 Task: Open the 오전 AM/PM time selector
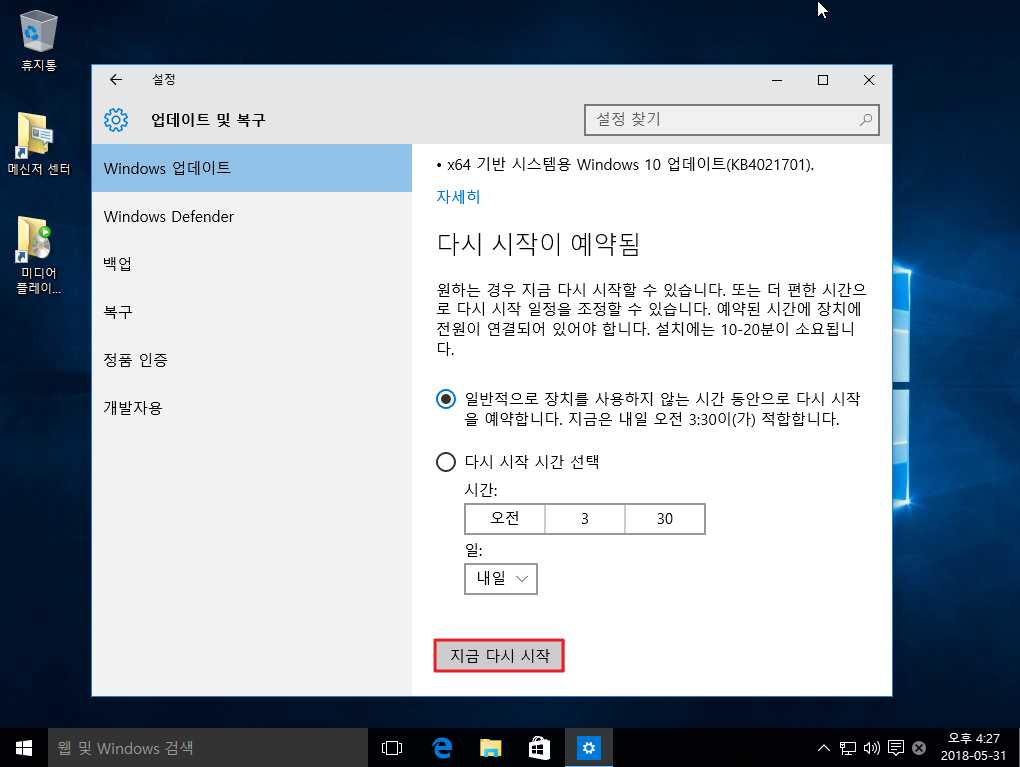(x=505, y=518)
